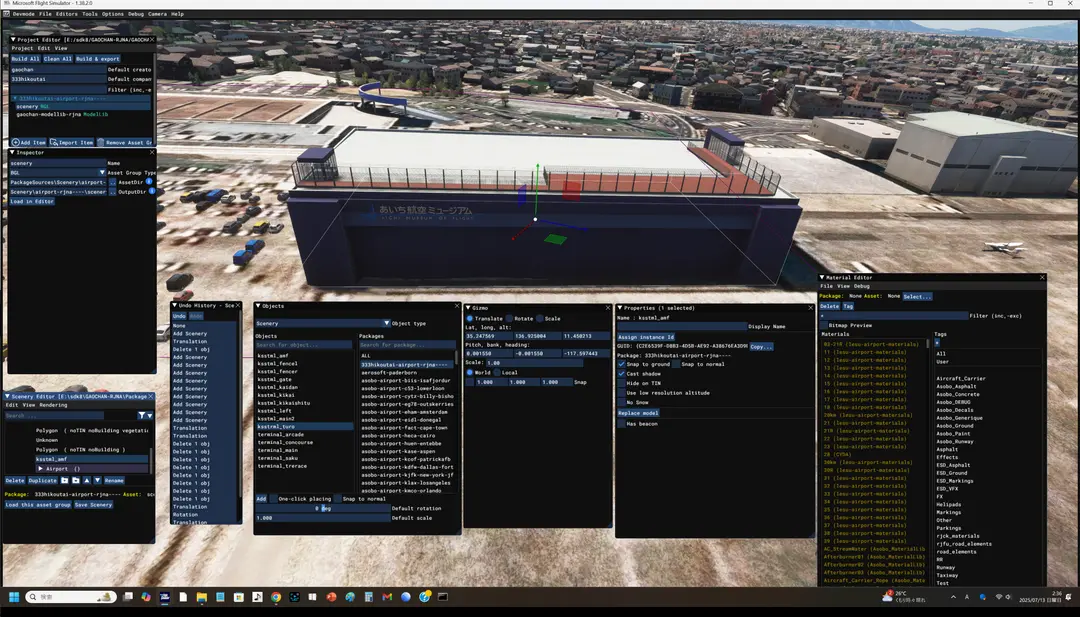This screenshot has height=617, width=1080.
Task: Toggle Cast shadow checkbox
Action: [x=621, y=373]
